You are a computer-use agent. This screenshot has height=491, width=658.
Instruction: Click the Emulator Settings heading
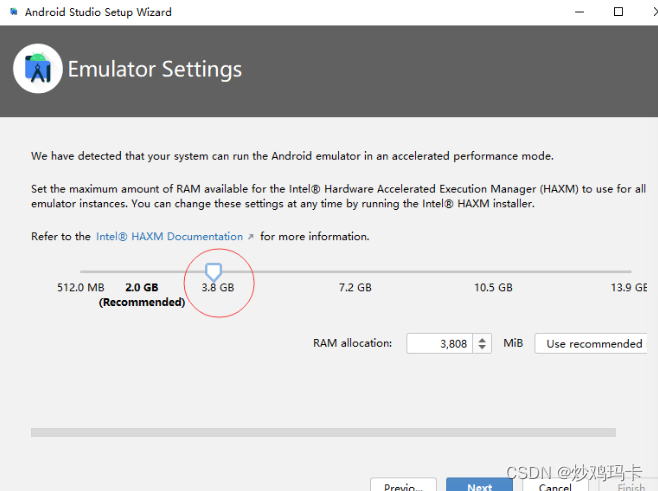click(155, 69)
